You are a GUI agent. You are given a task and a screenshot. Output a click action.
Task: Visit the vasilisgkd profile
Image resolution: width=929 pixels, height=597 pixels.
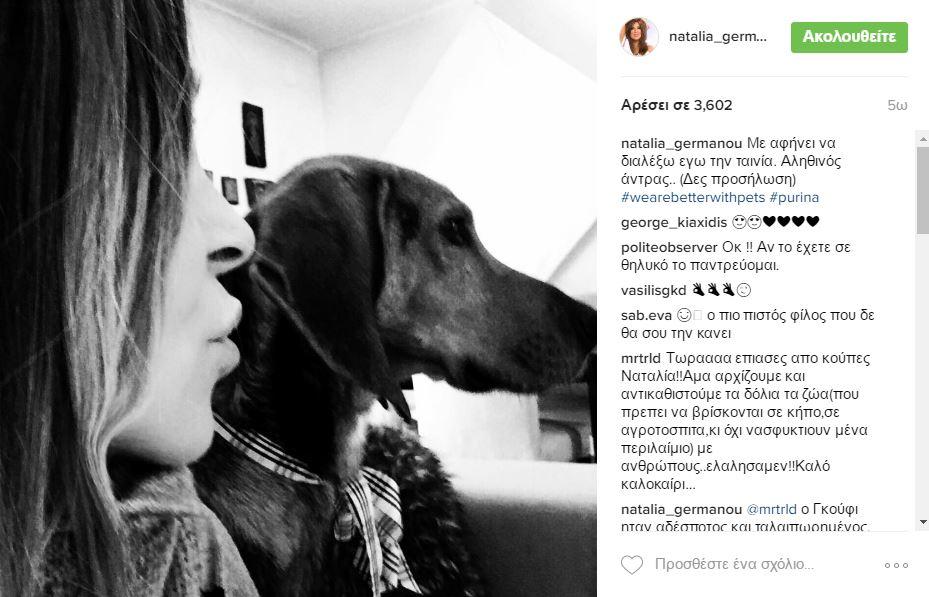(x=653, y=290)
